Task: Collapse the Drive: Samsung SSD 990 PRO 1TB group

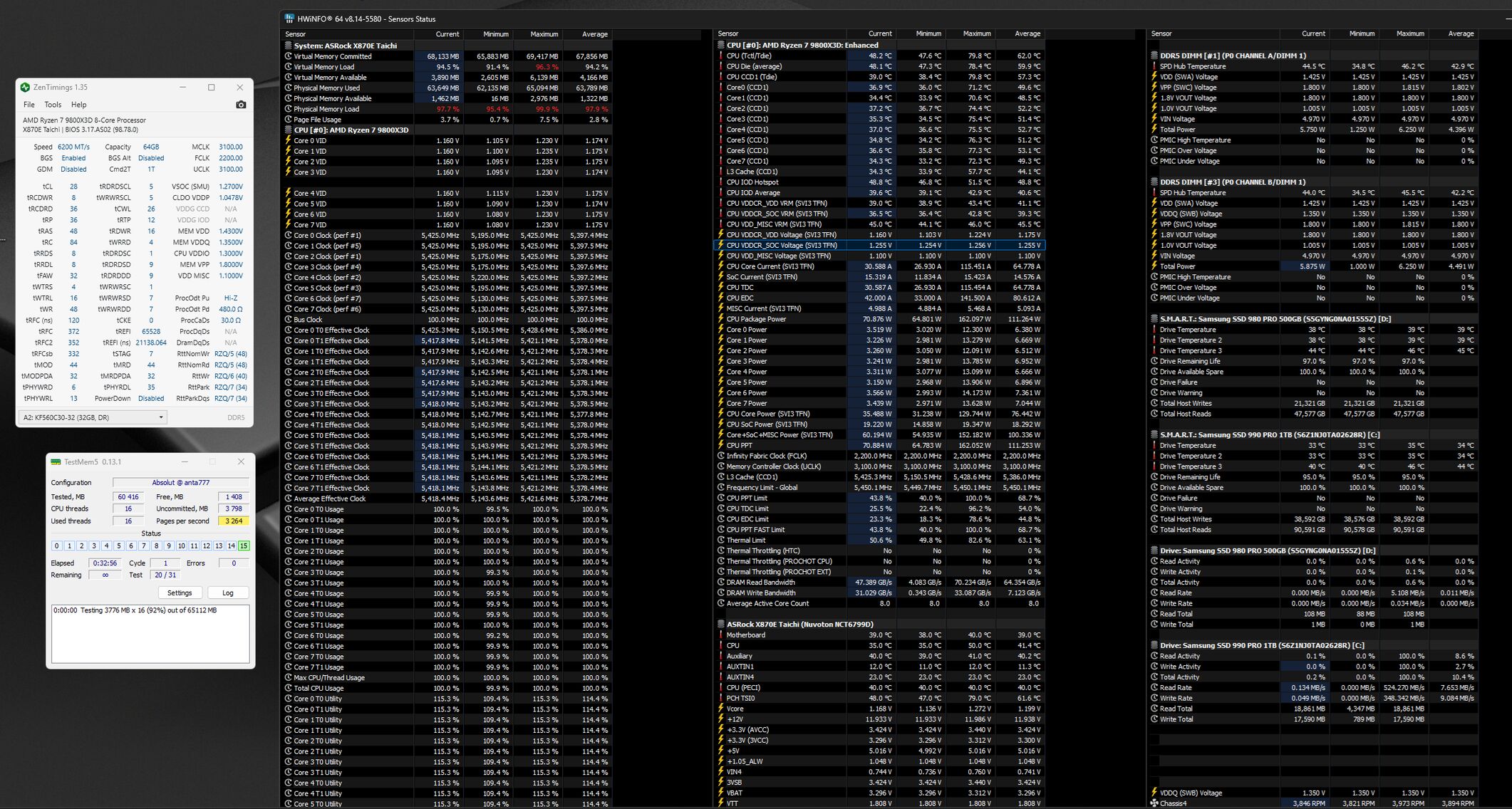Action: (1154, 645)
